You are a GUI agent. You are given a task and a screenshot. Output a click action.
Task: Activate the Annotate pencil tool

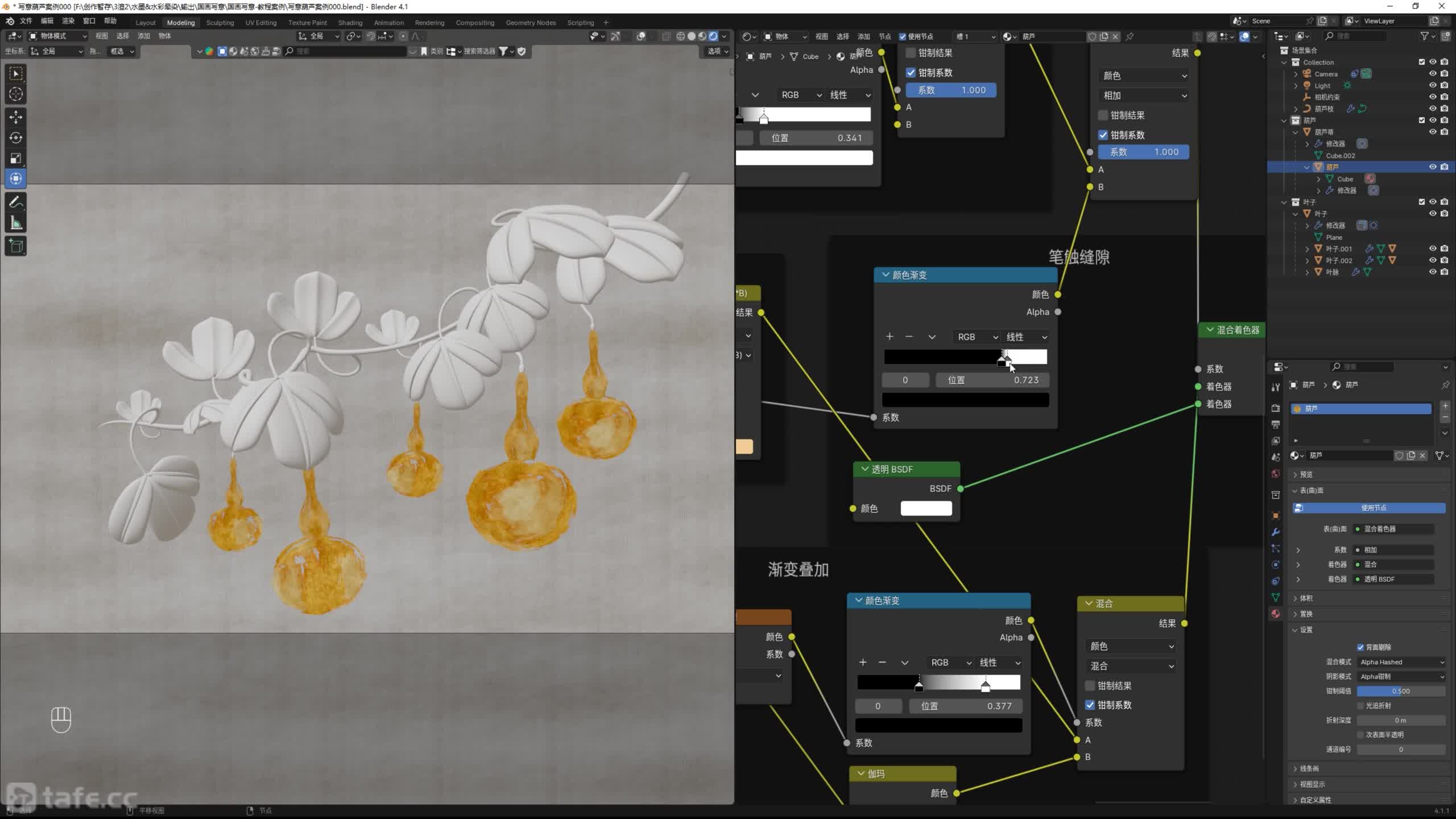tap(16, 202)
